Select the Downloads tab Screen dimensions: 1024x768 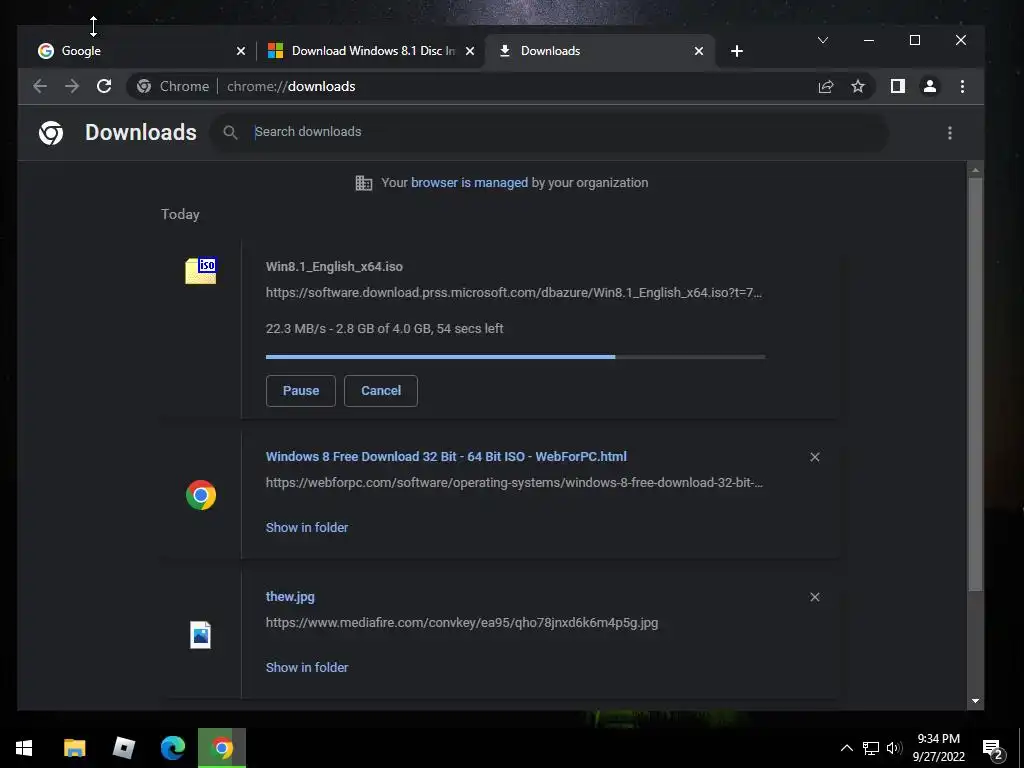coord(600,51)
